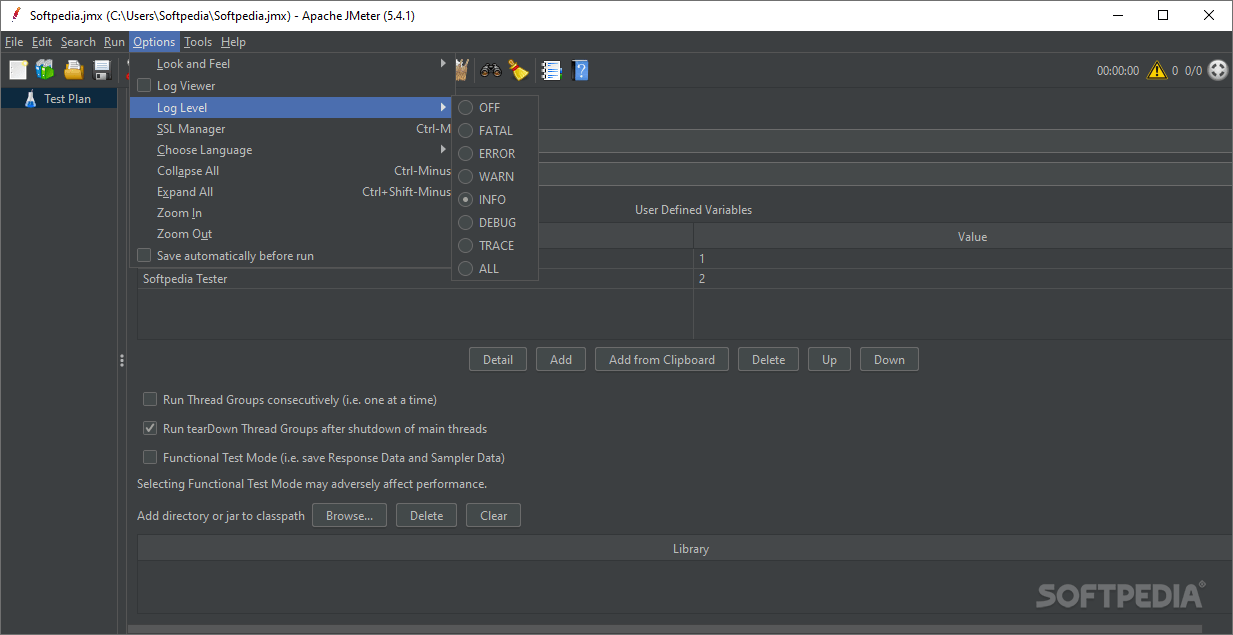This screenshot has height=635, width=1233.
Task: Open the File menu
Action: click(x=14, y=42)
